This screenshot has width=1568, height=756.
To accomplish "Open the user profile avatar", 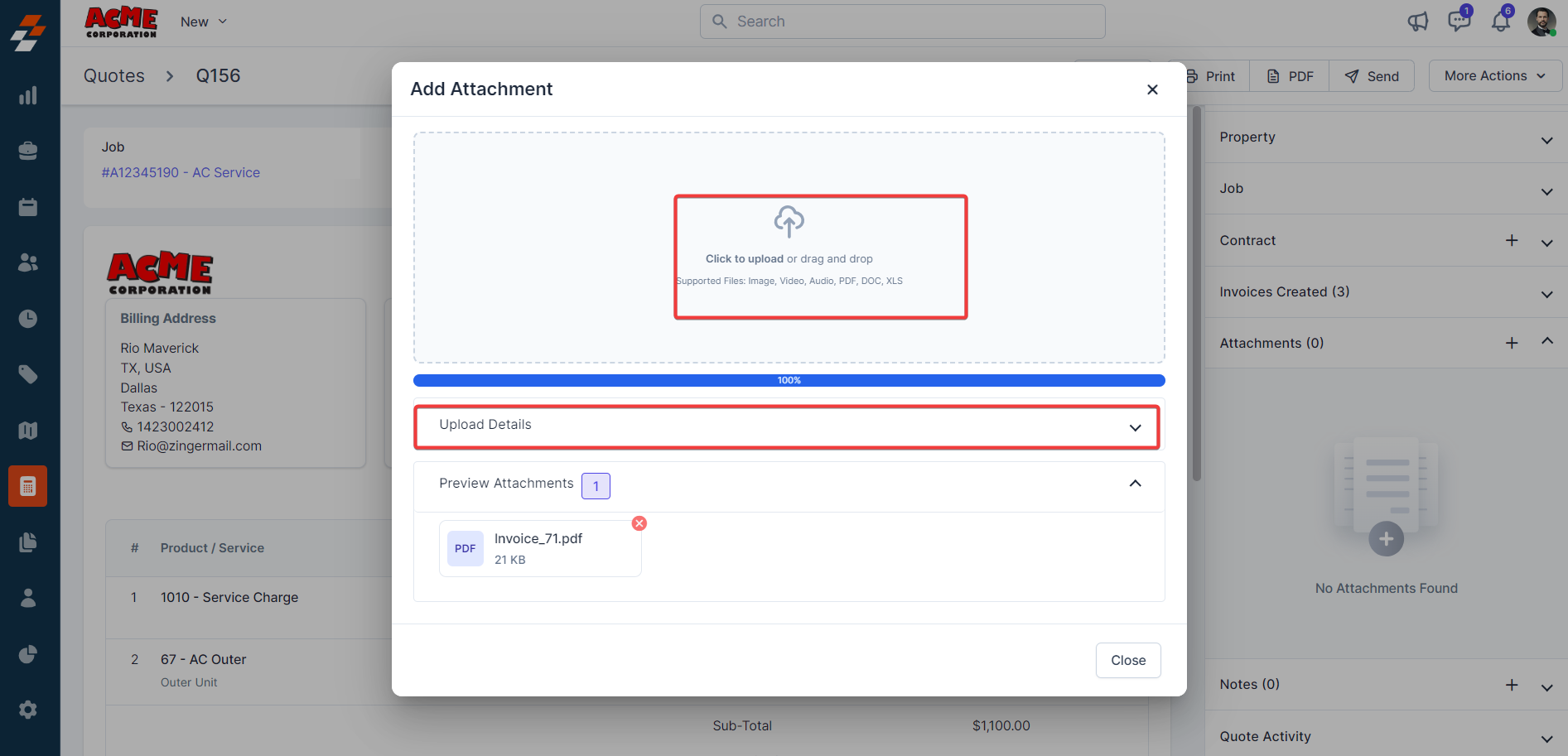I will (1541, 22).
